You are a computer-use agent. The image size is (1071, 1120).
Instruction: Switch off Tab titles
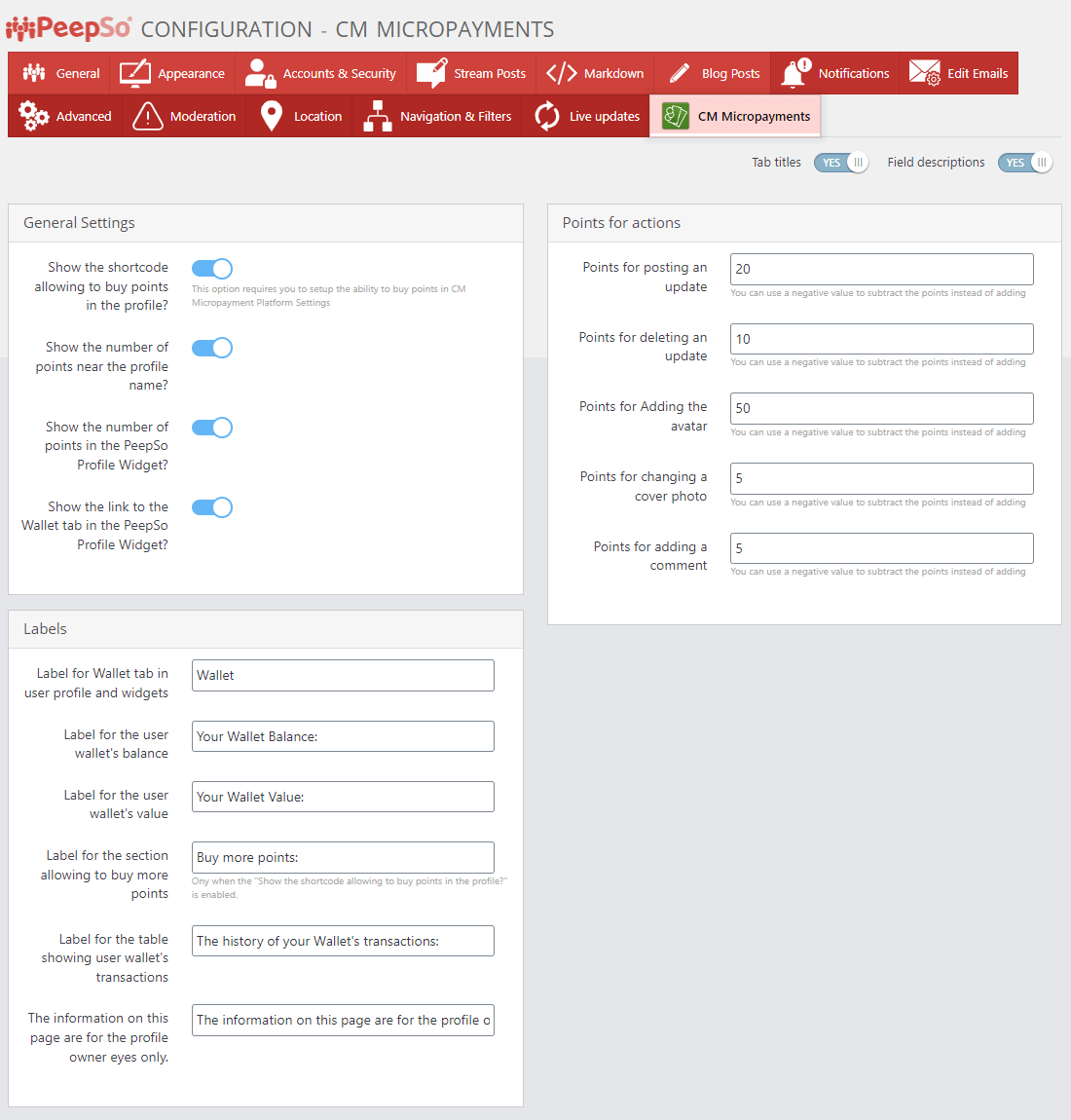point(841,163)
